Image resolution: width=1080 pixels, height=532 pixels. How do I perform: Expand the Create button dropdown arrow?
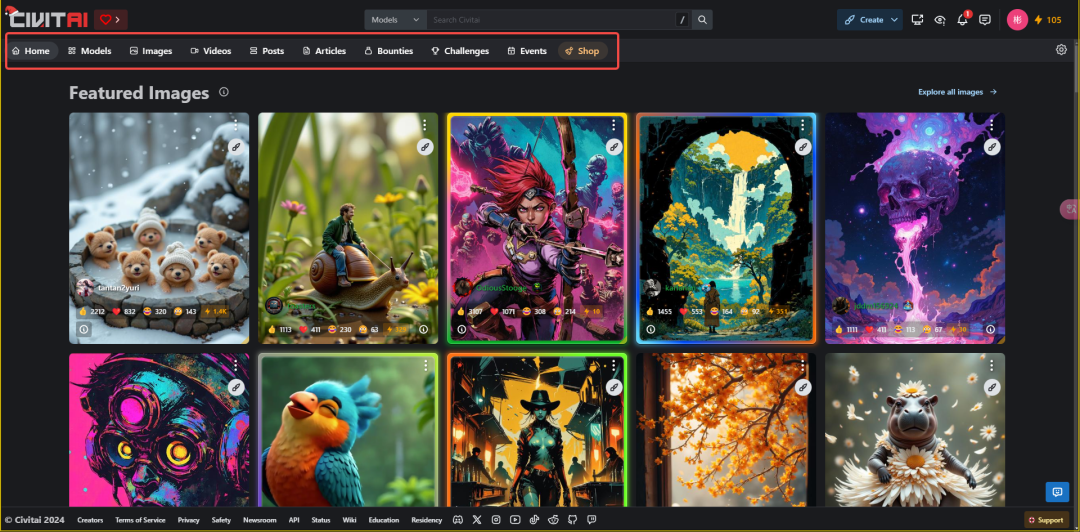pos(893,20)
